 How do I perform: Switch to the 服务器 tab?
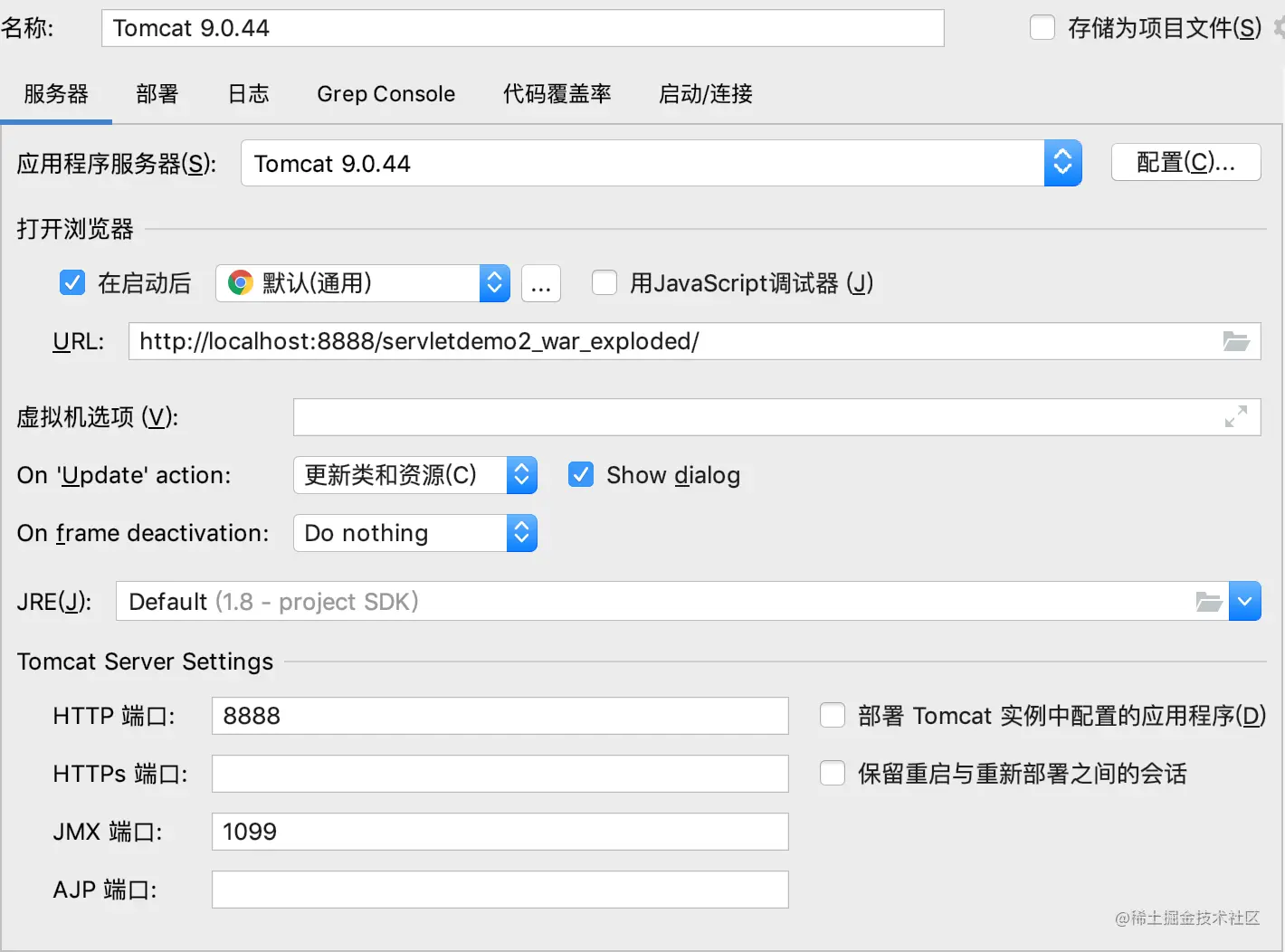56,94
